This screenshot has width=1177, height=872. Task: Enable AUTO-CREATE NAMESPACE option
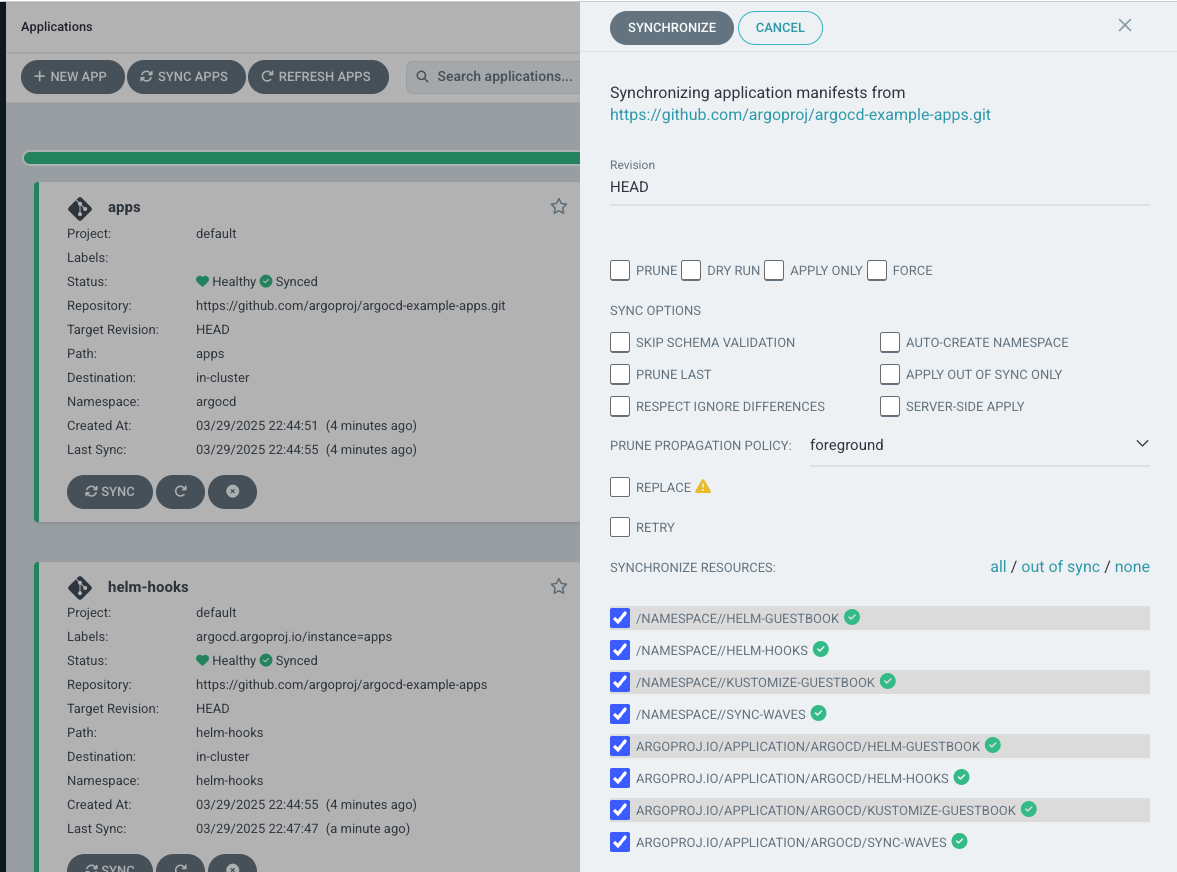point(890,342)
